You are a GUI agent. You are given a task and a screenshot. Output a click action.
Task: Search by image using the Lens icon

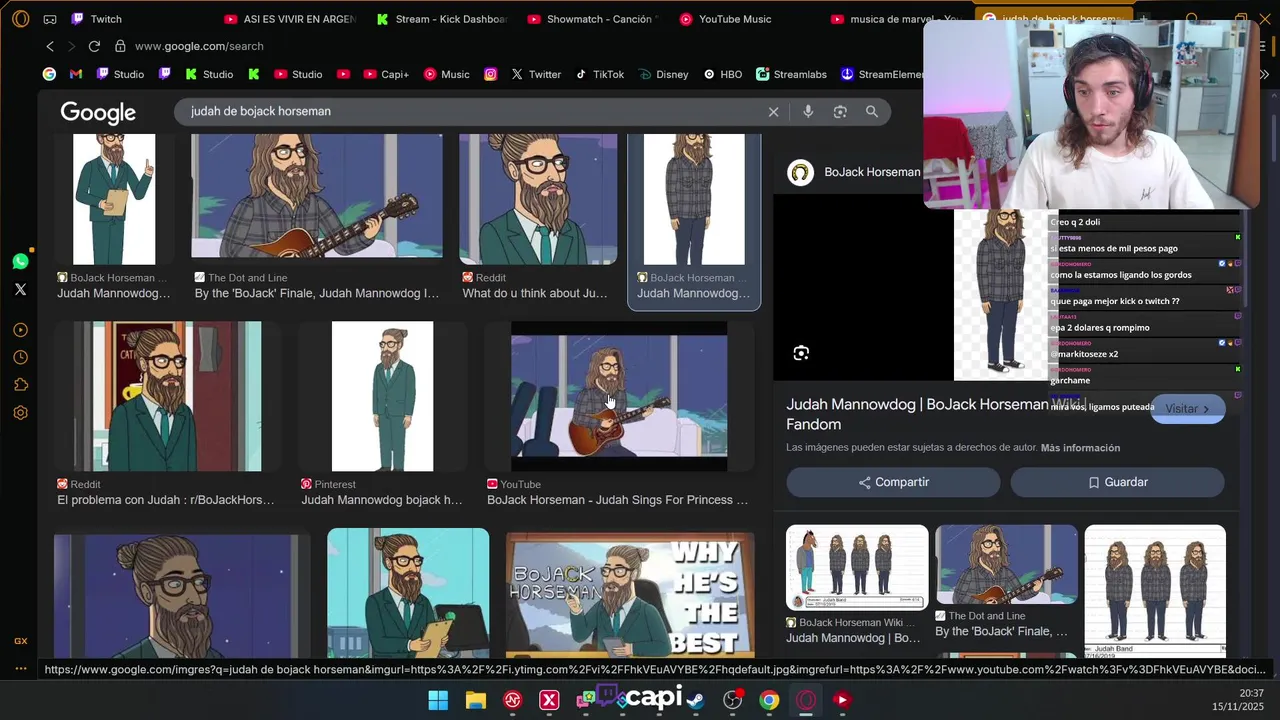[840, 112]
